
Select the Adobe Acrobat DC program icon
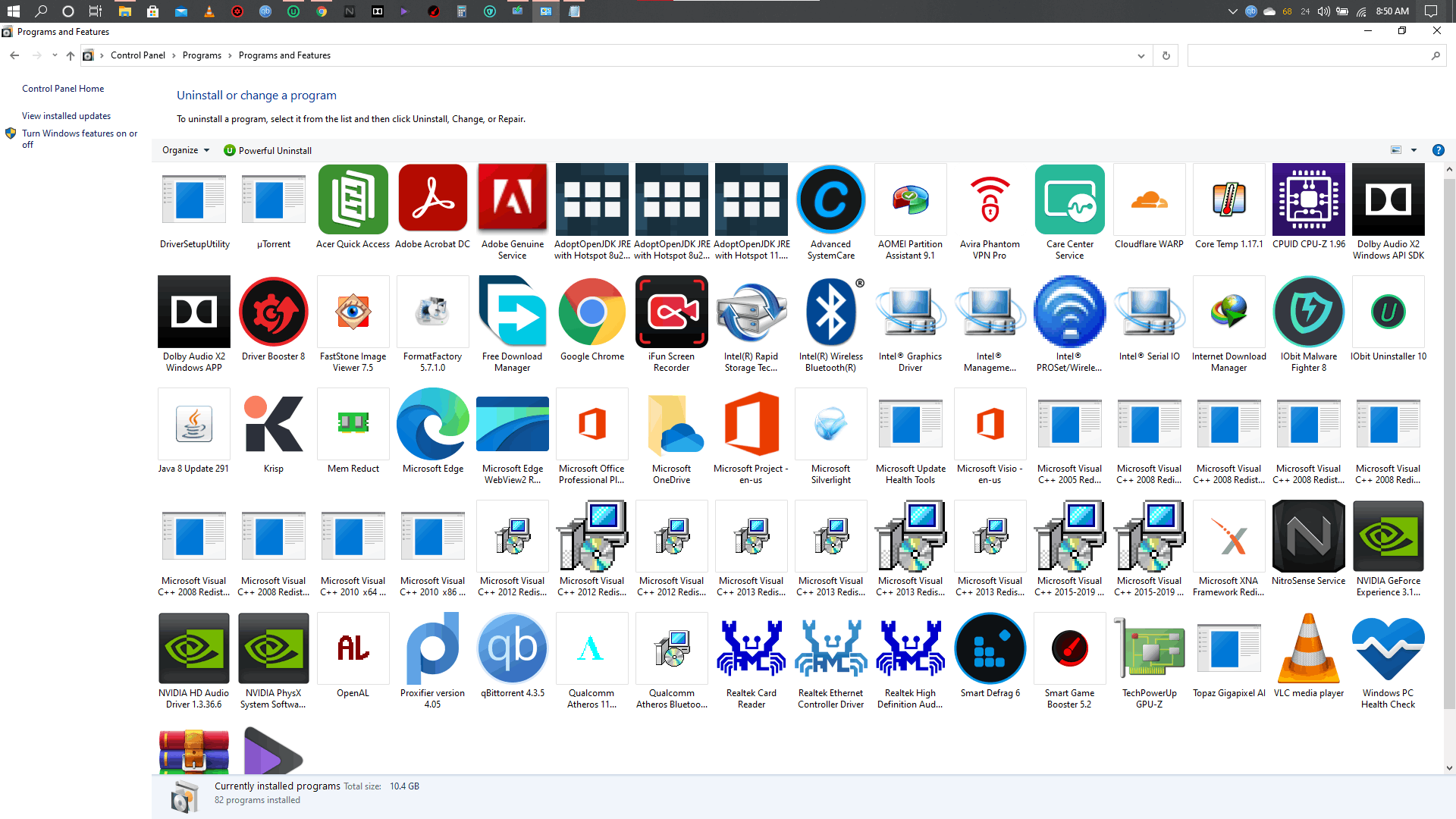(432, 199)
